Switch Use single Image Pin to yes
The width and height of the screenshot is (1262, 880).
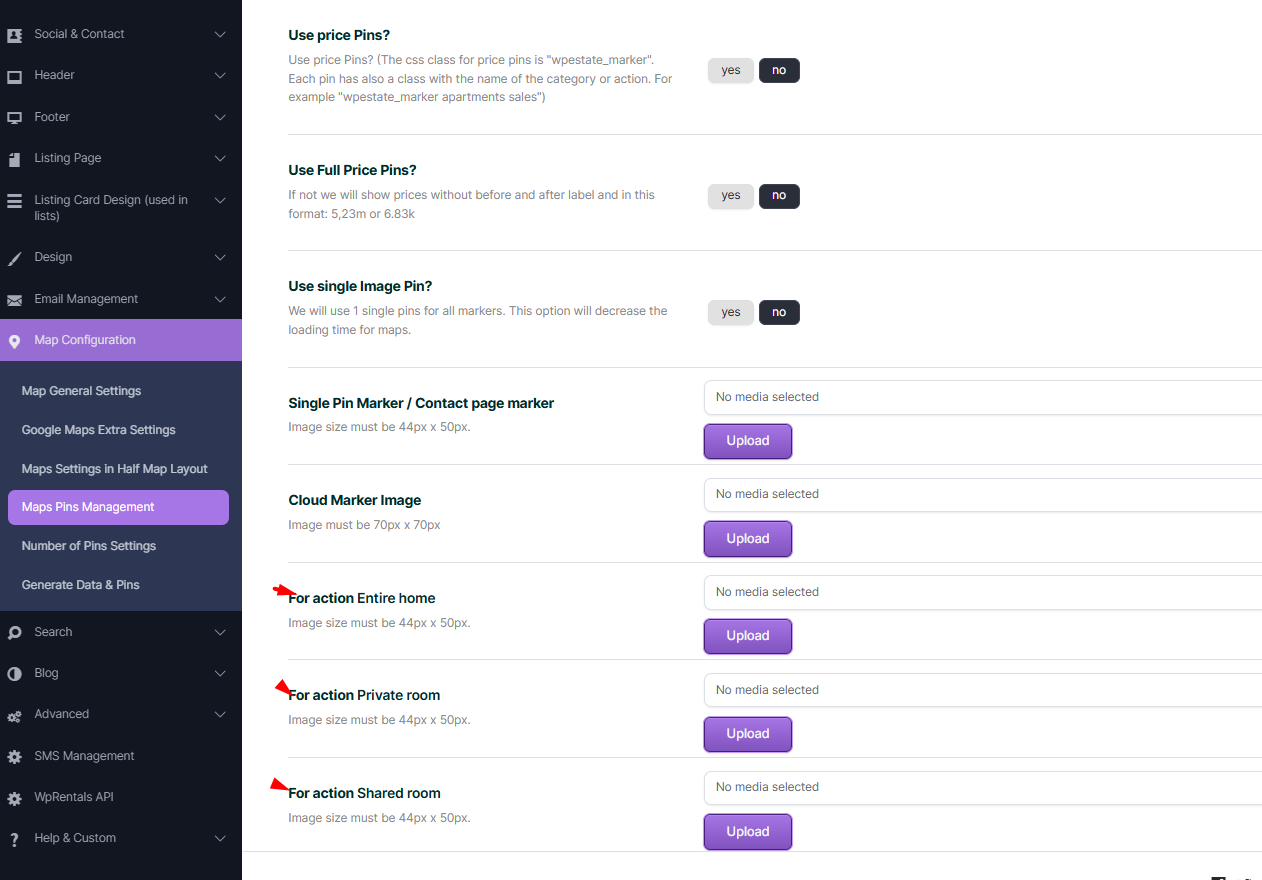[x=731, y=313]
